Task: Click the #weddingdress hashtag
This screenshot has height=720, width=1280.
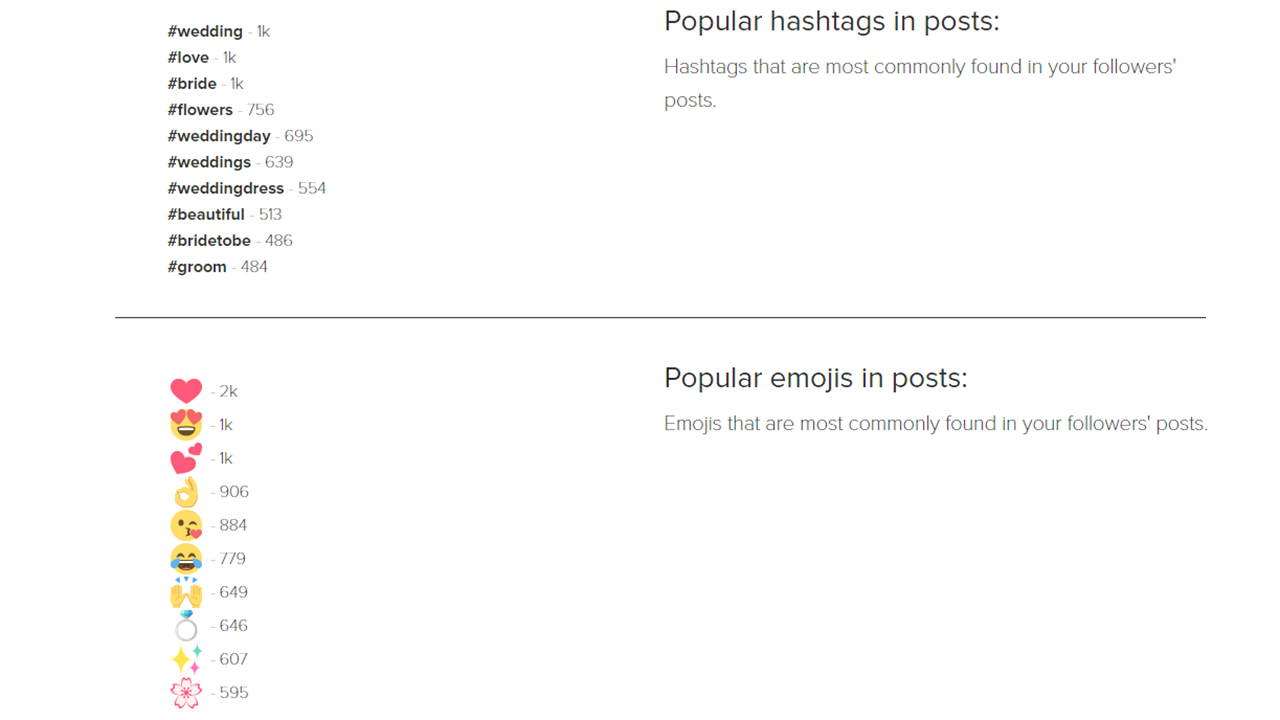Action: (x=226, y=188)
